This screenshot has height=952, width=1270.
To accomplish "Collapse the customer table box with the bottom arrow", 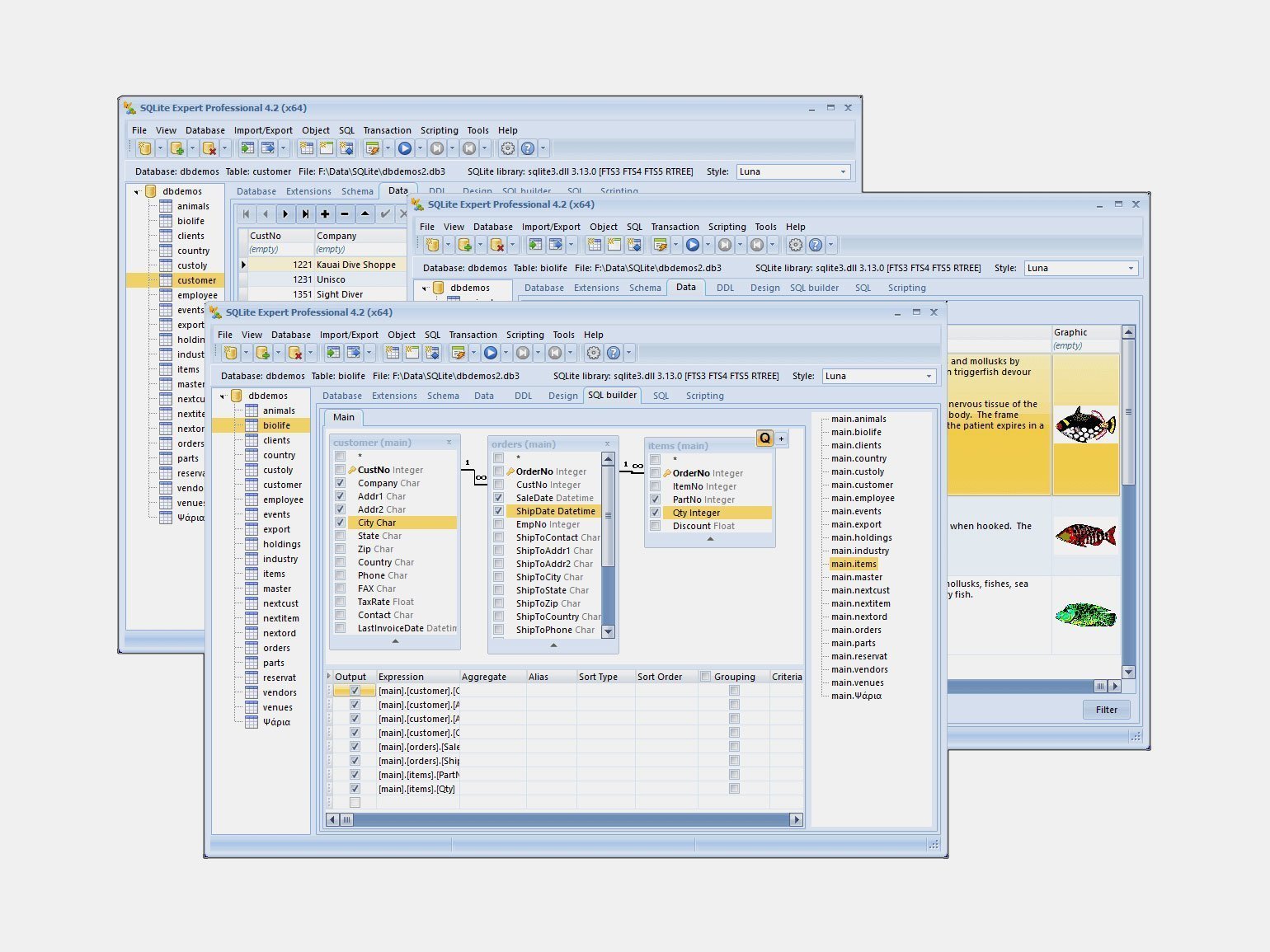I will point(395,641).
